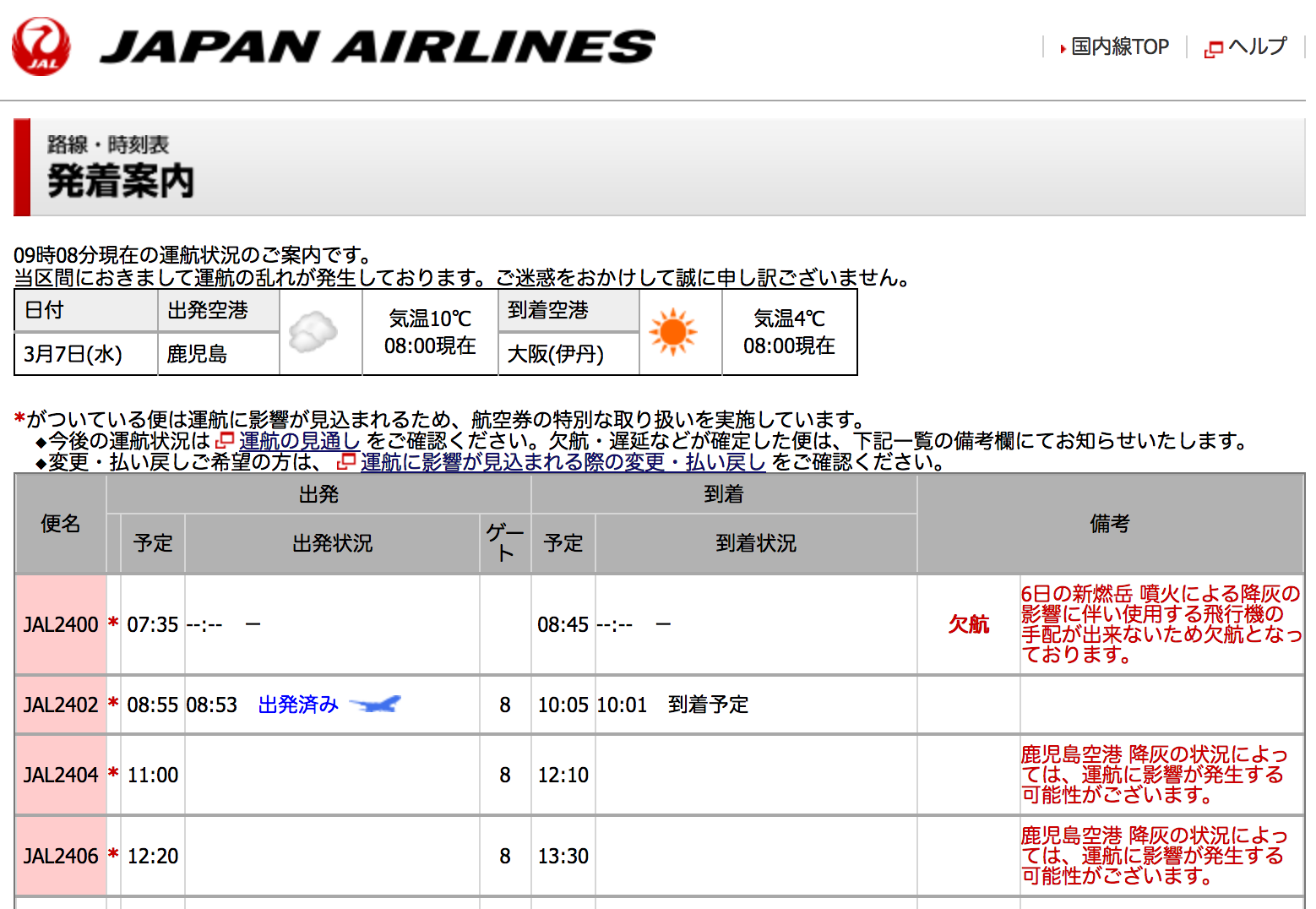Click the sunny weather icon for 大阪(伊丹)

pos(673,332)
